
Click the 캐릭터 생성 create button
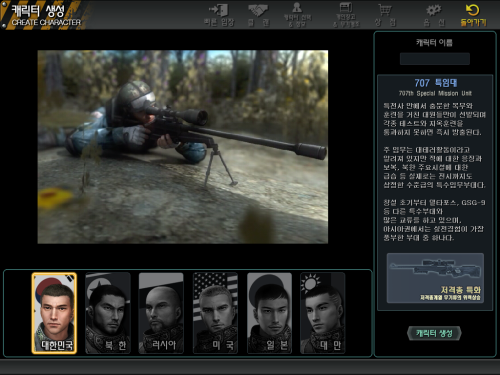[x=434, y=333]
